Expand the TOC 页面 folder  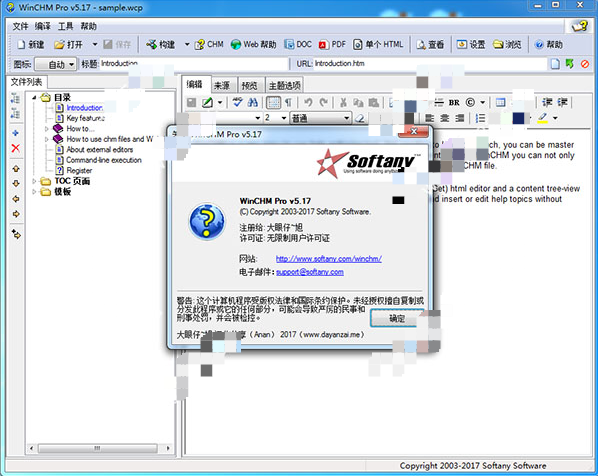pyautogui.click(x=34, y=181)
